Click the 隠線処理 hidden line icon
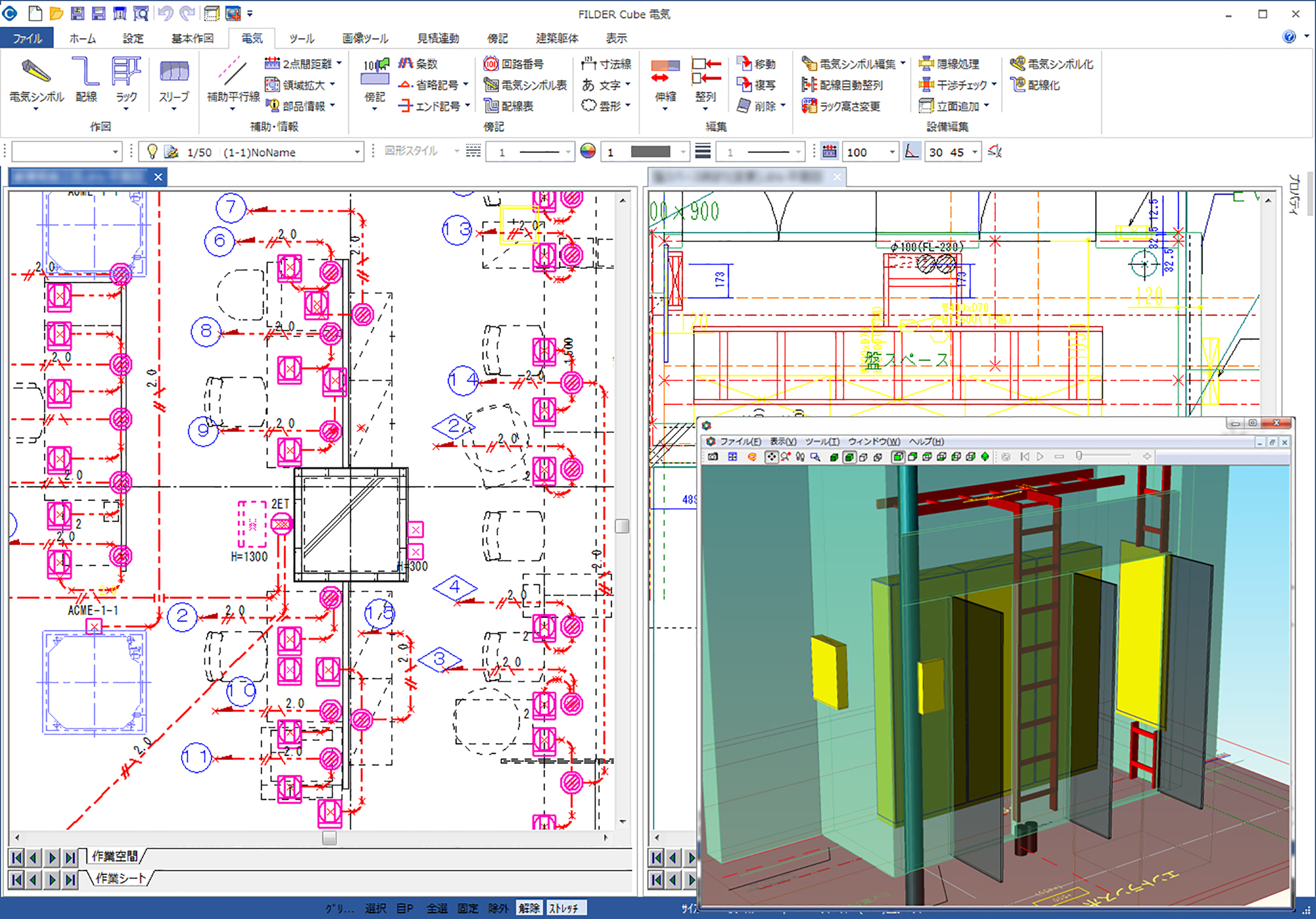The height and width of the screenshot is (919, 1316). pos(927,64)
